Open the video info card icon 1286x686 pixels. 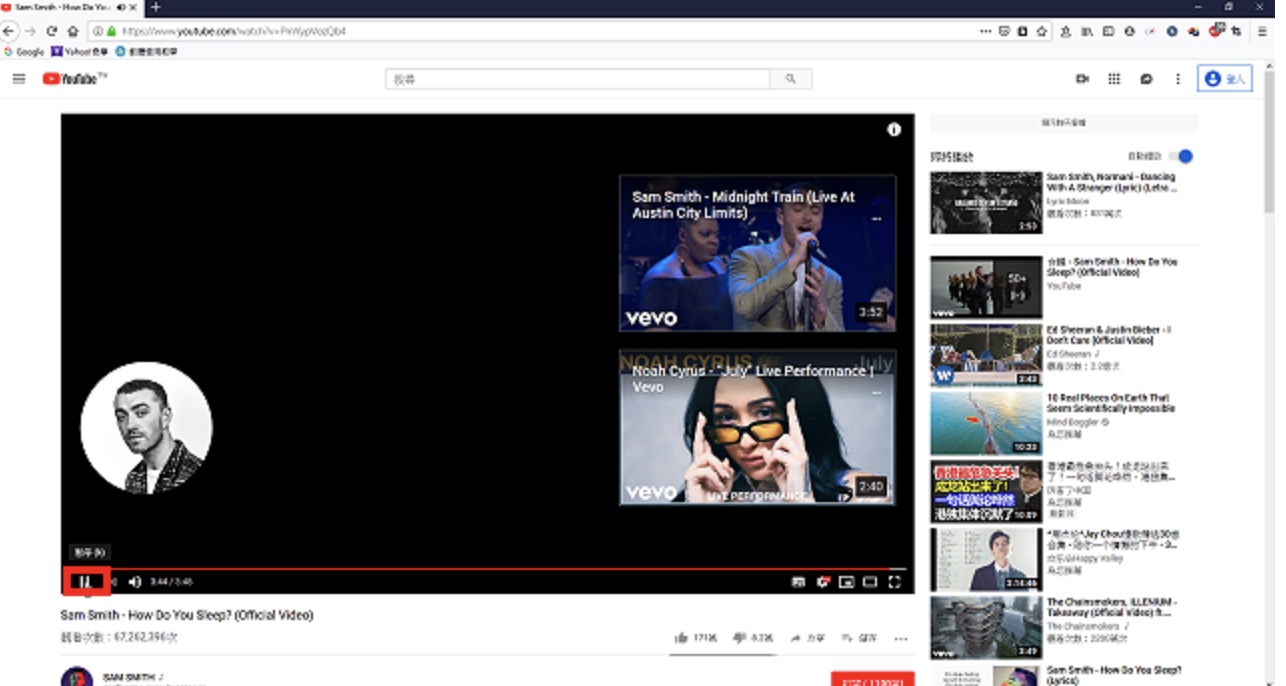[894, 129]
